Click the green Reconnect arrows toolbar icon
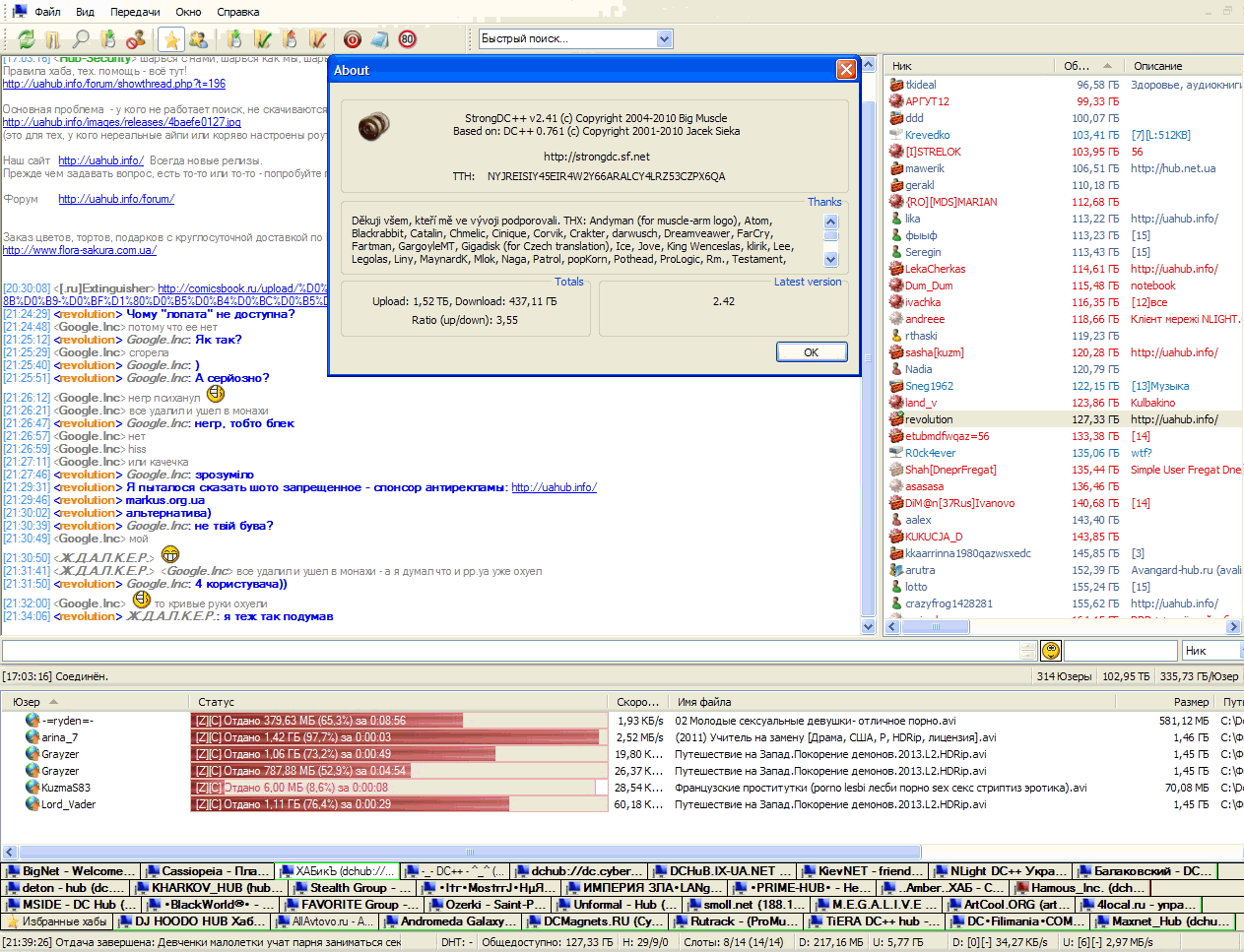1244x952 pixels. [27, 39]
